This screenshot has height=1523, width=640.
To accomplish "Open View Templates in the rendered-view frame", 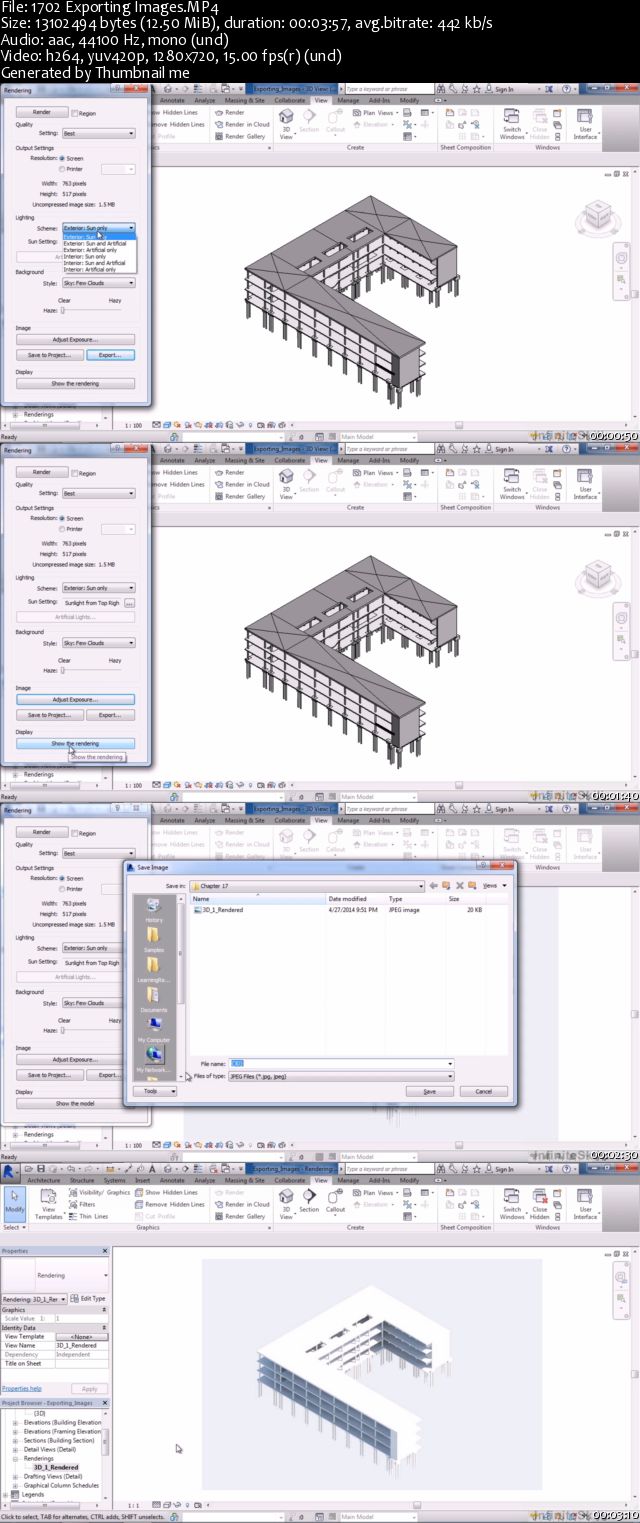I will (x=49, y=1203).
